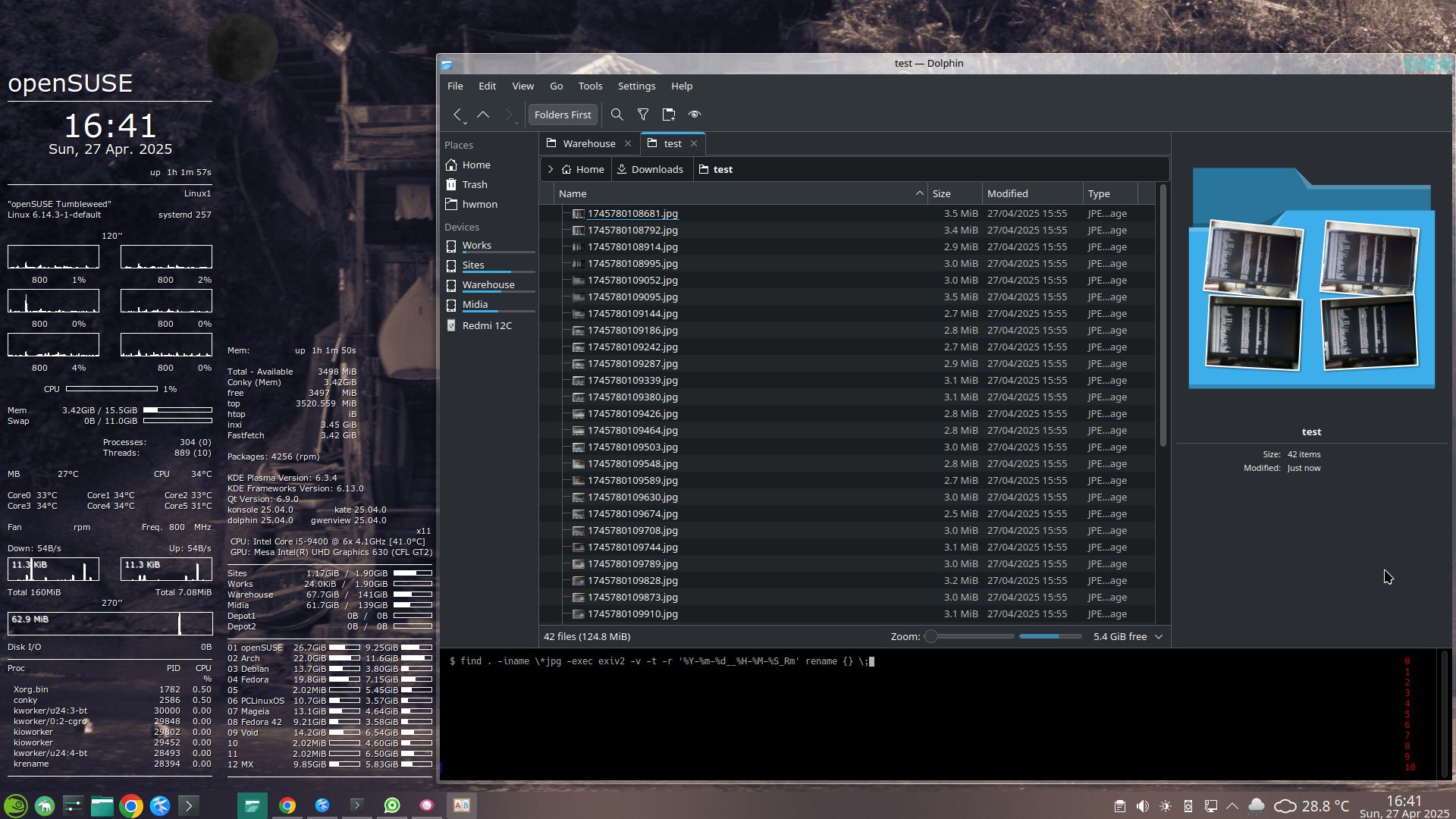The width and height of the screenshot is (1456, 819).
Task: Launch Chrome from the taskbar
Action: pos(131,806)
